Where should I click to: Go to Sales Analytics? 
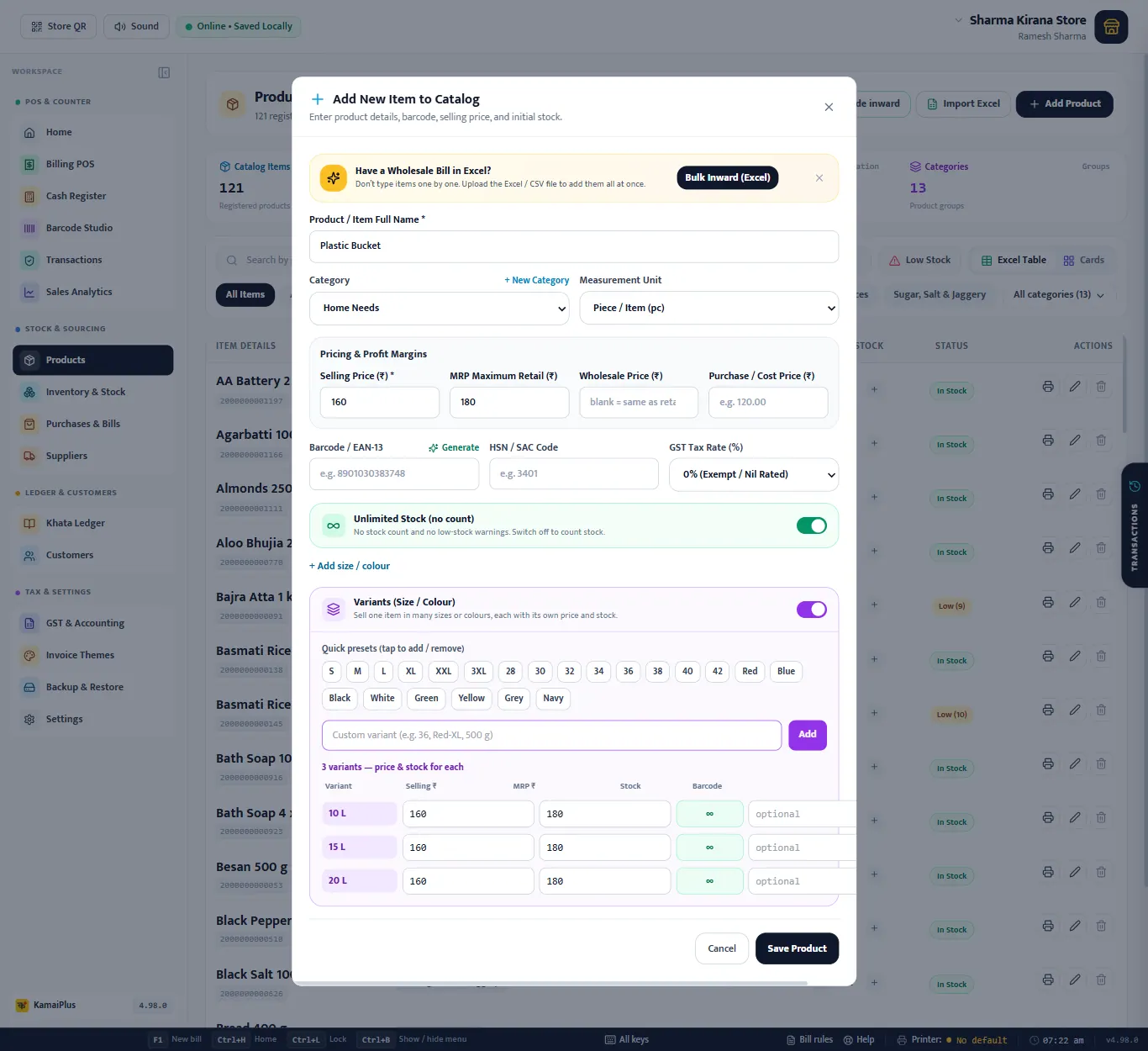tap(92, 292)
